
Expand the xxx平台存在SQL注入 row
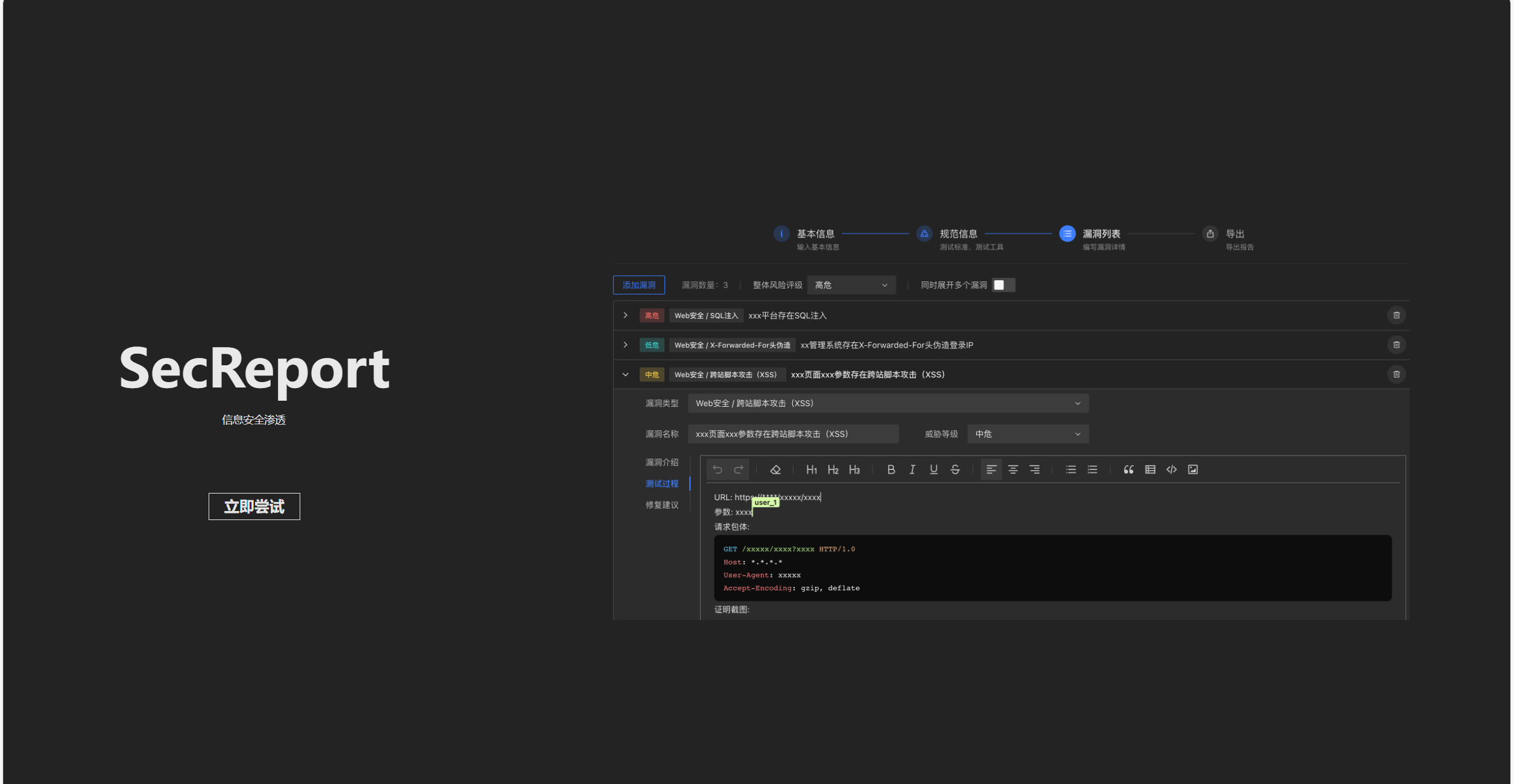(625, 315)
